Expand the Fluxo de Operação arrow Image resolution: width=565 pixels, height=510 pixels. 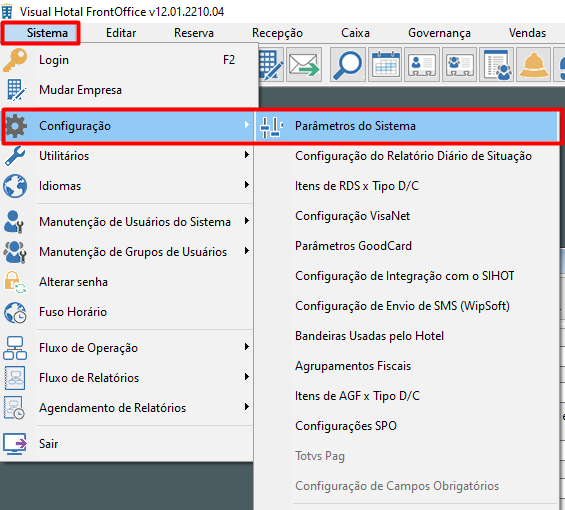click(246, 347)
